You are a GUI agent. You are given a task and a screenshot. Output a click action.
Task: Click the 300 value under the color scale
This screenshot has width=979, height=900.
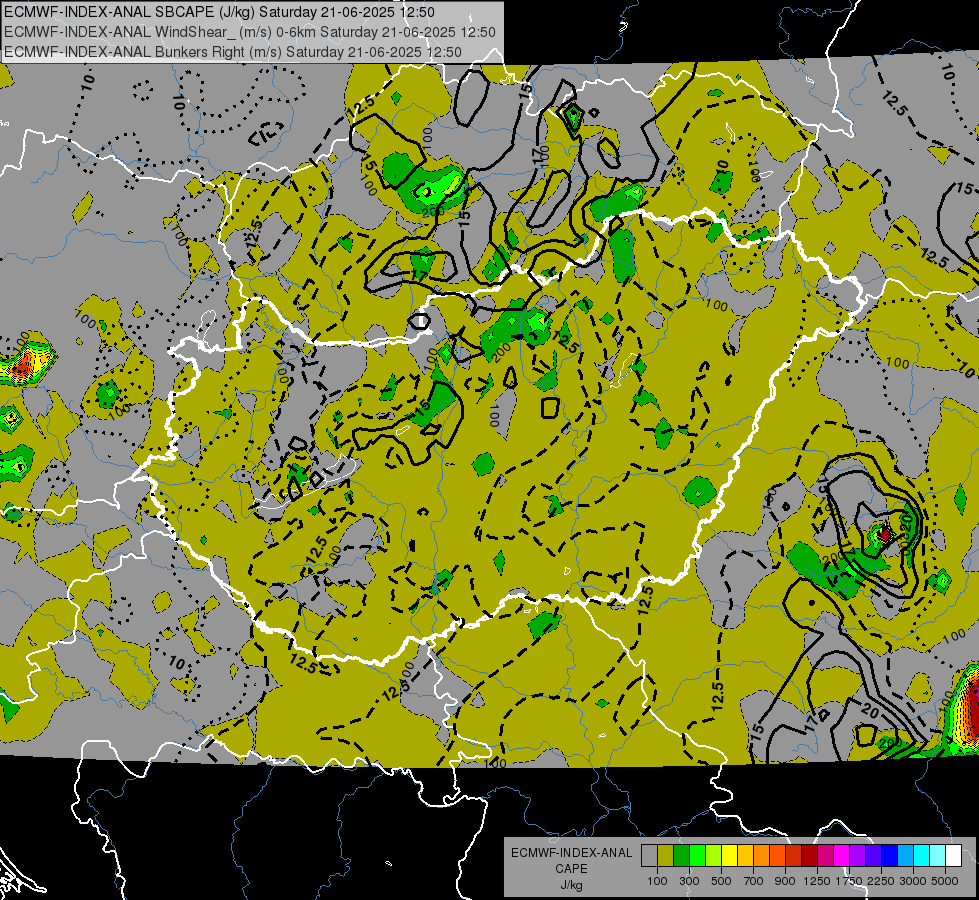(689, 881)
